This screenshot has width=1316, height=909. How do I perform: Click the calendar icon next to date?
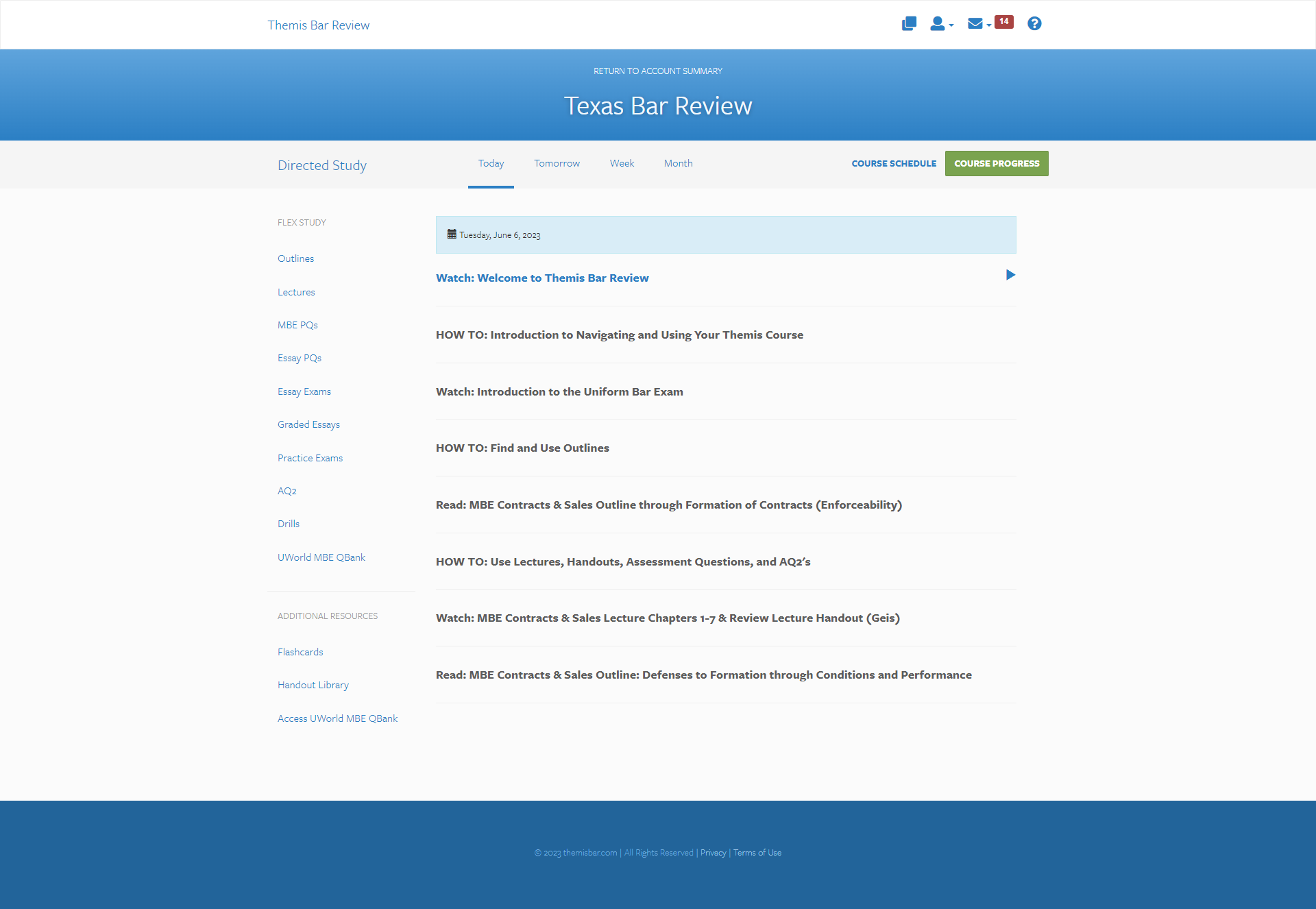450,234
